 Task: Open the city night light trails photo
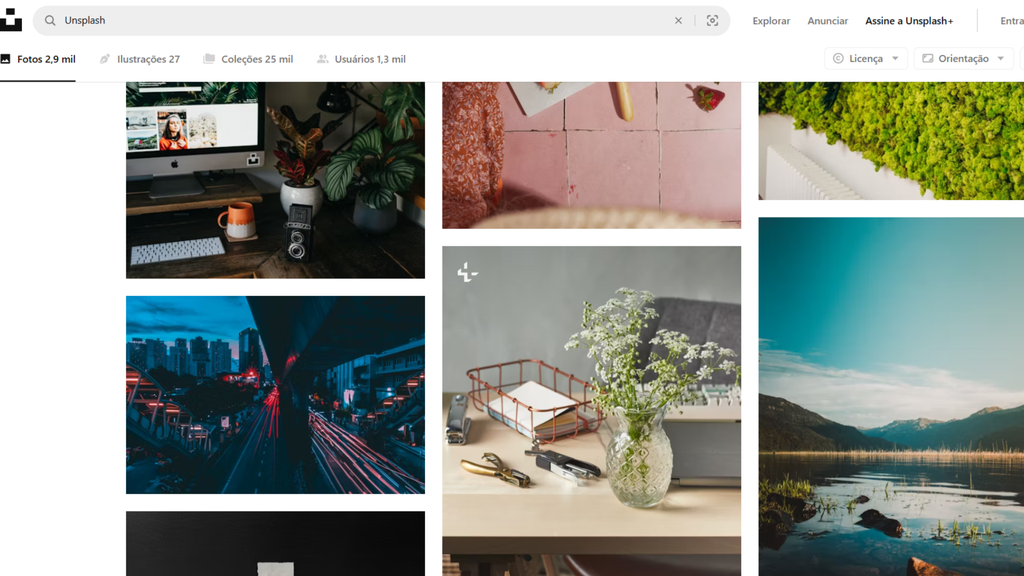tap(276, 394)
